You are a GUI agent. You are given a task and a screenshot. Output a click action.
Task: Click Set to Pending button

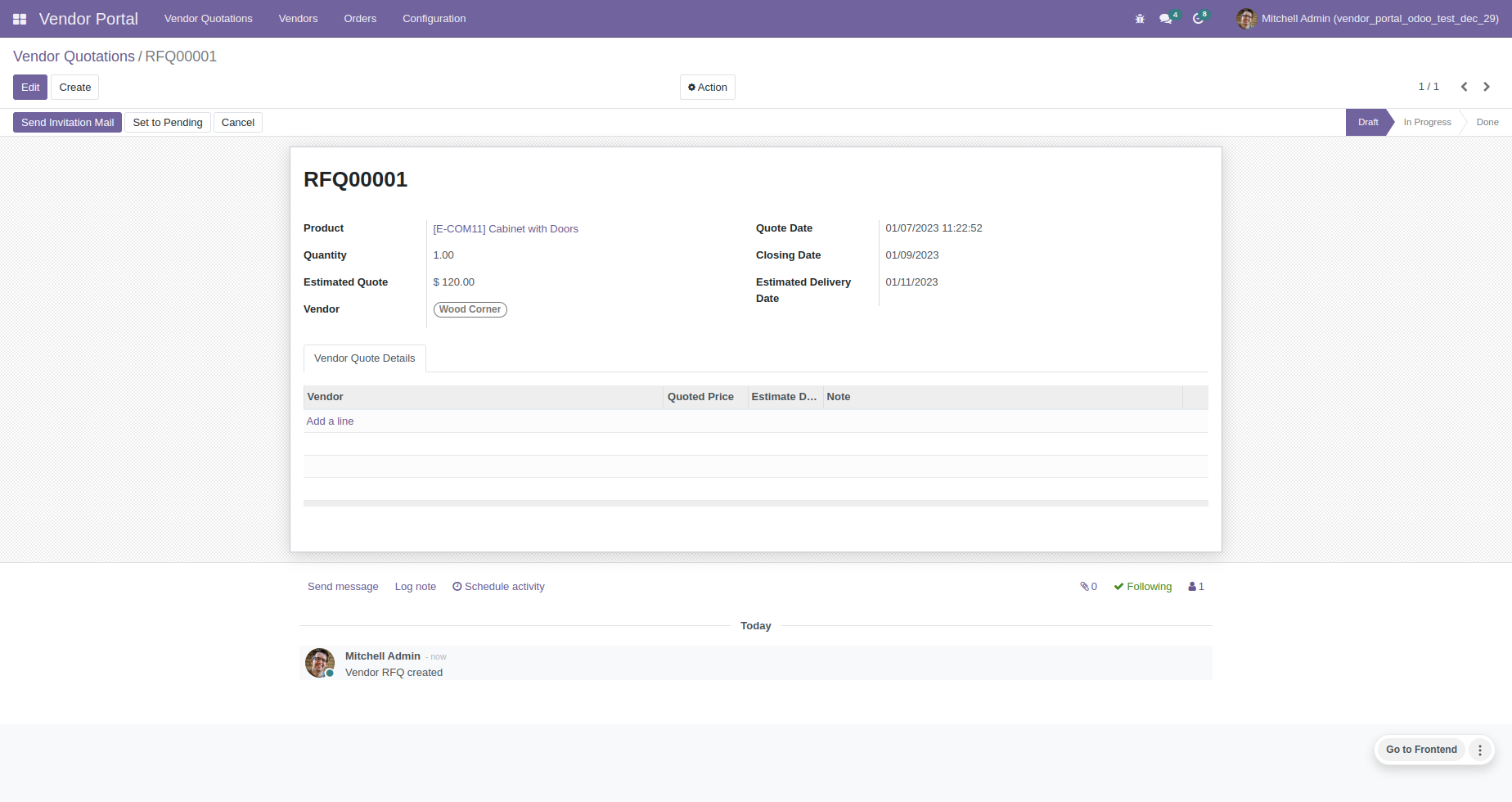click(x=168, y=123)
